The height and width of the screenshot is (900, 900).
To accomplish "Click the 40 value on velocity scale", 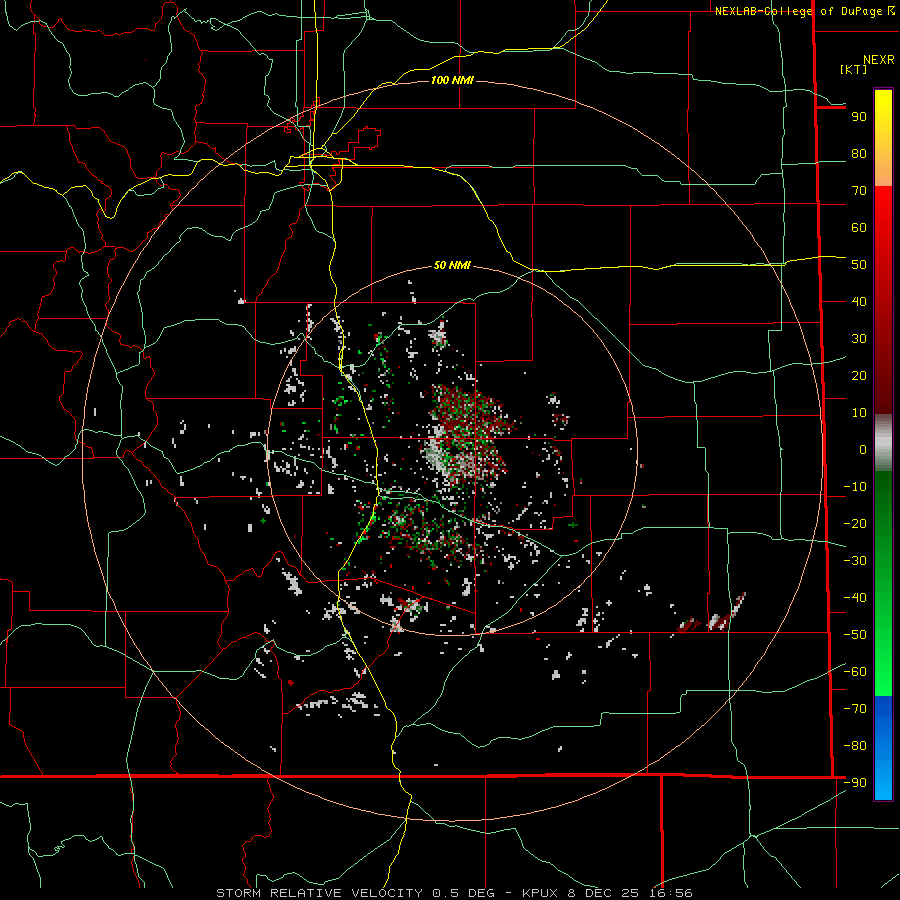I will click(859, 302).
